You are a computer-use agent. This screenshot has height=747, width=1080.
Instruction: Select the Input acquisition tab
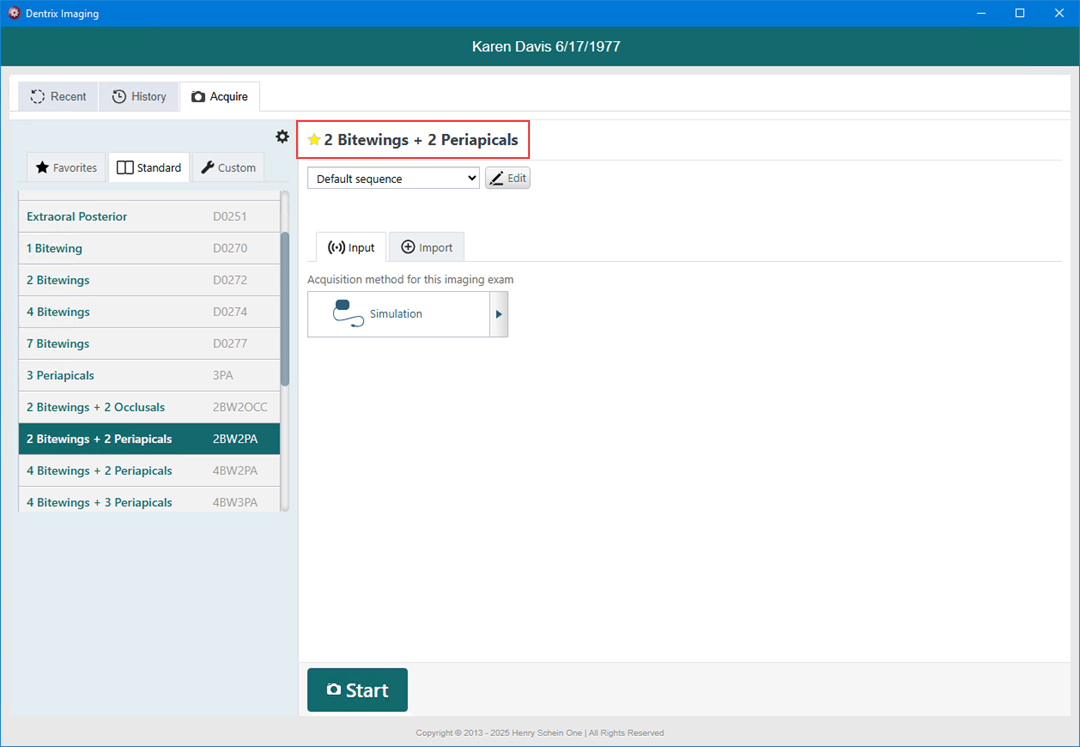coord(351,248)
